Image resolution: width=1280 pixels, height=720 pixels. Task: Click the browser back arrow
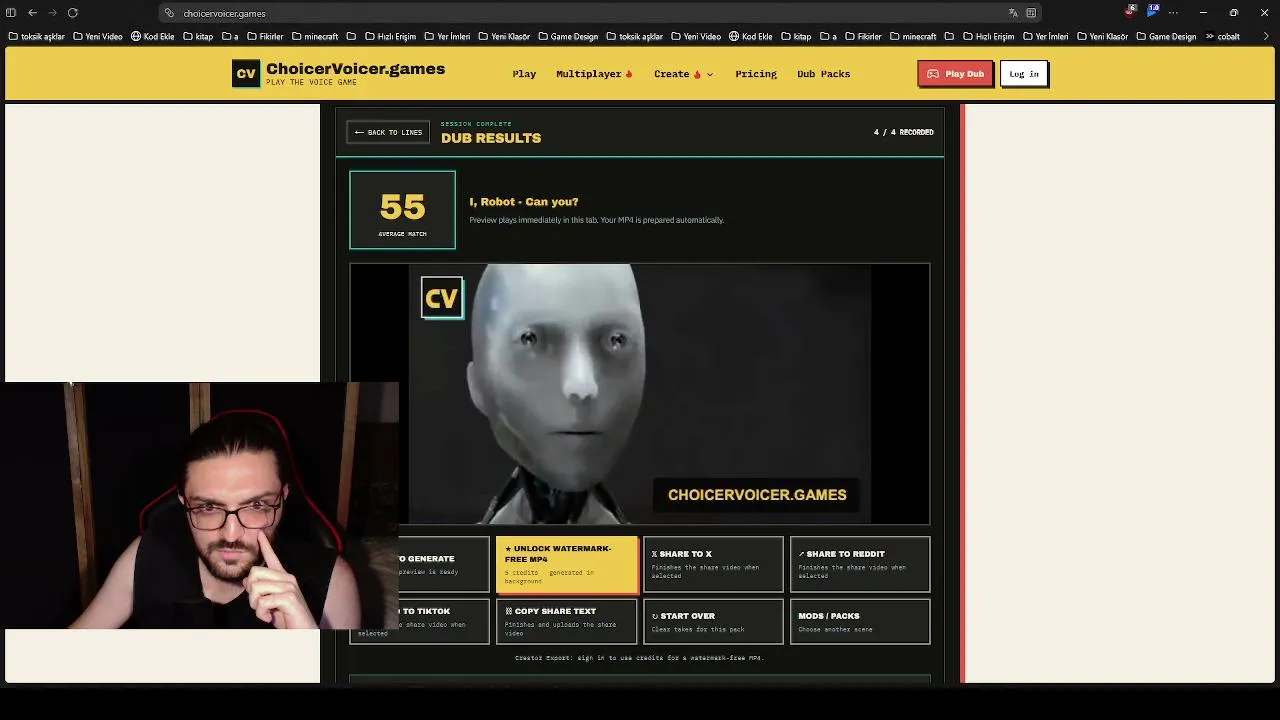point(32,13)
